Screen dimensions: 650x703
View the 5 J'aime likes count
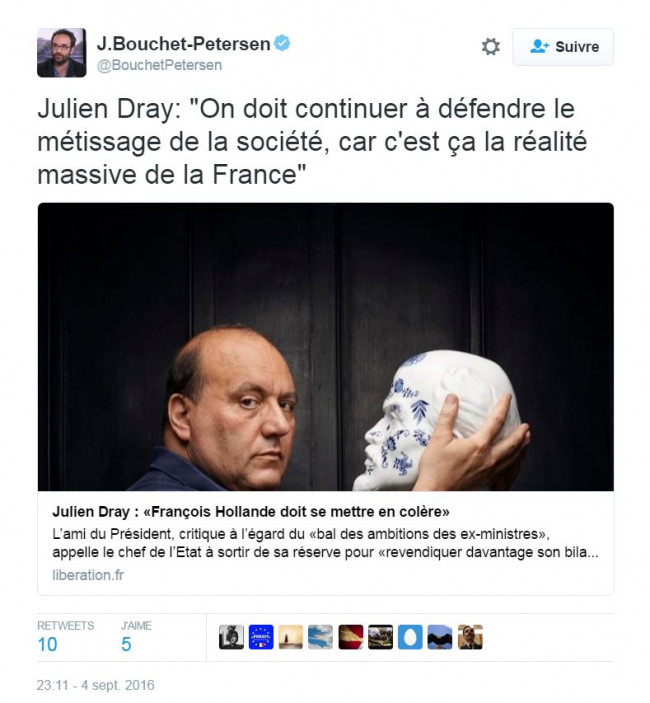(x=126, y=645)
